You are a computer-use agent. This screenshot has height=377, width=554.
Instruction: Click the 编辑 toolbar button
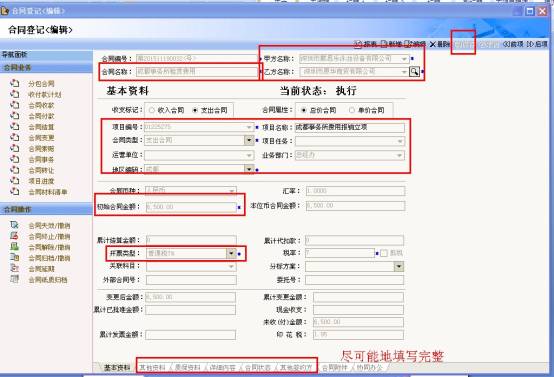click(416, 44)
